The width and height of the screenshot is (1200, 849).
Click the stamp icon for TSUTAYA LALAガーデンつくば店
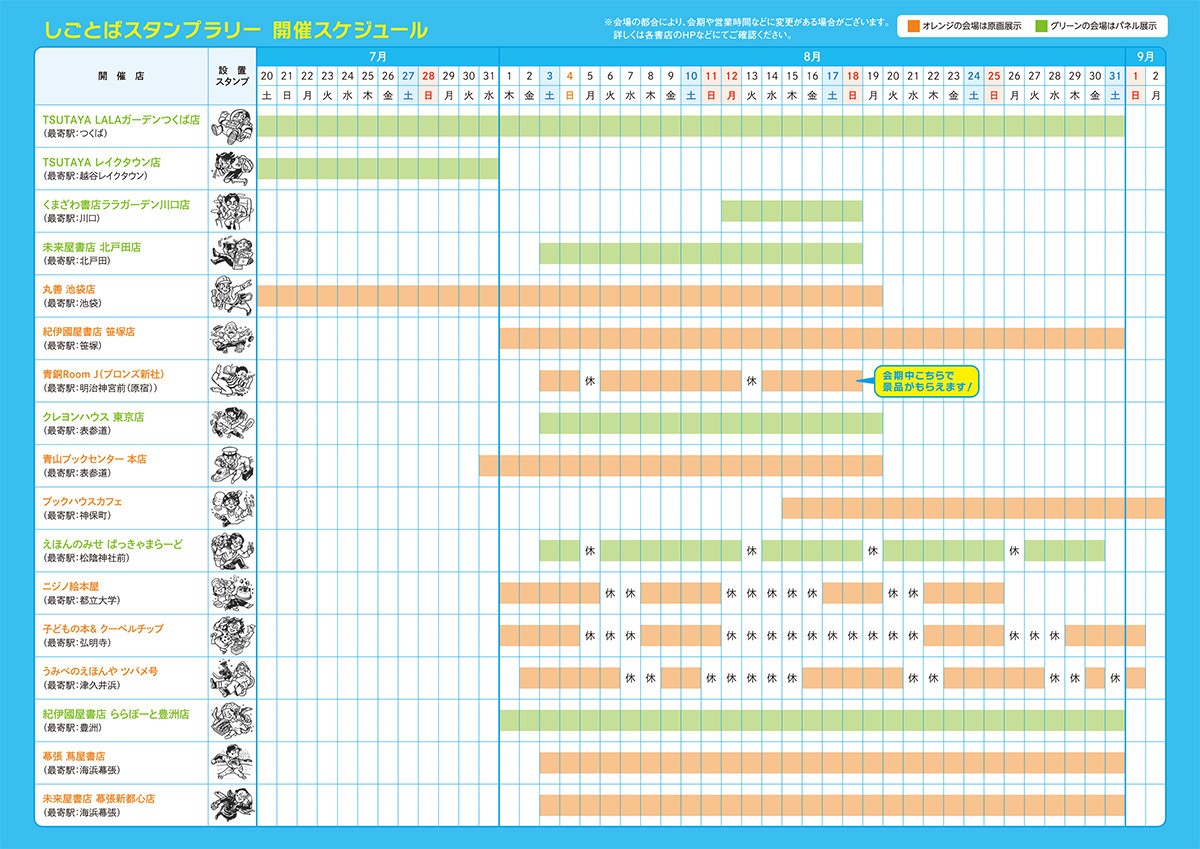(x=232, y=126)
